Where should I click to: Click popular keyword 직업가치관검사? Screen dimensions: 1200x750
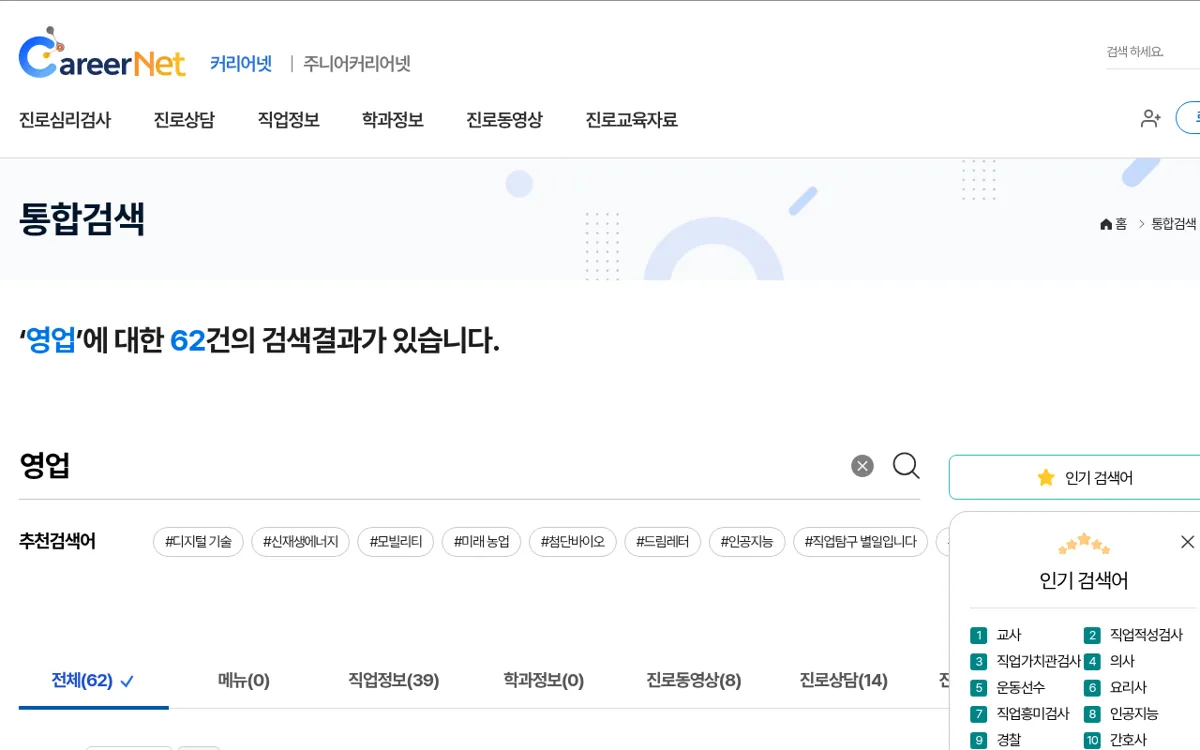click(x=1039, y=661)
